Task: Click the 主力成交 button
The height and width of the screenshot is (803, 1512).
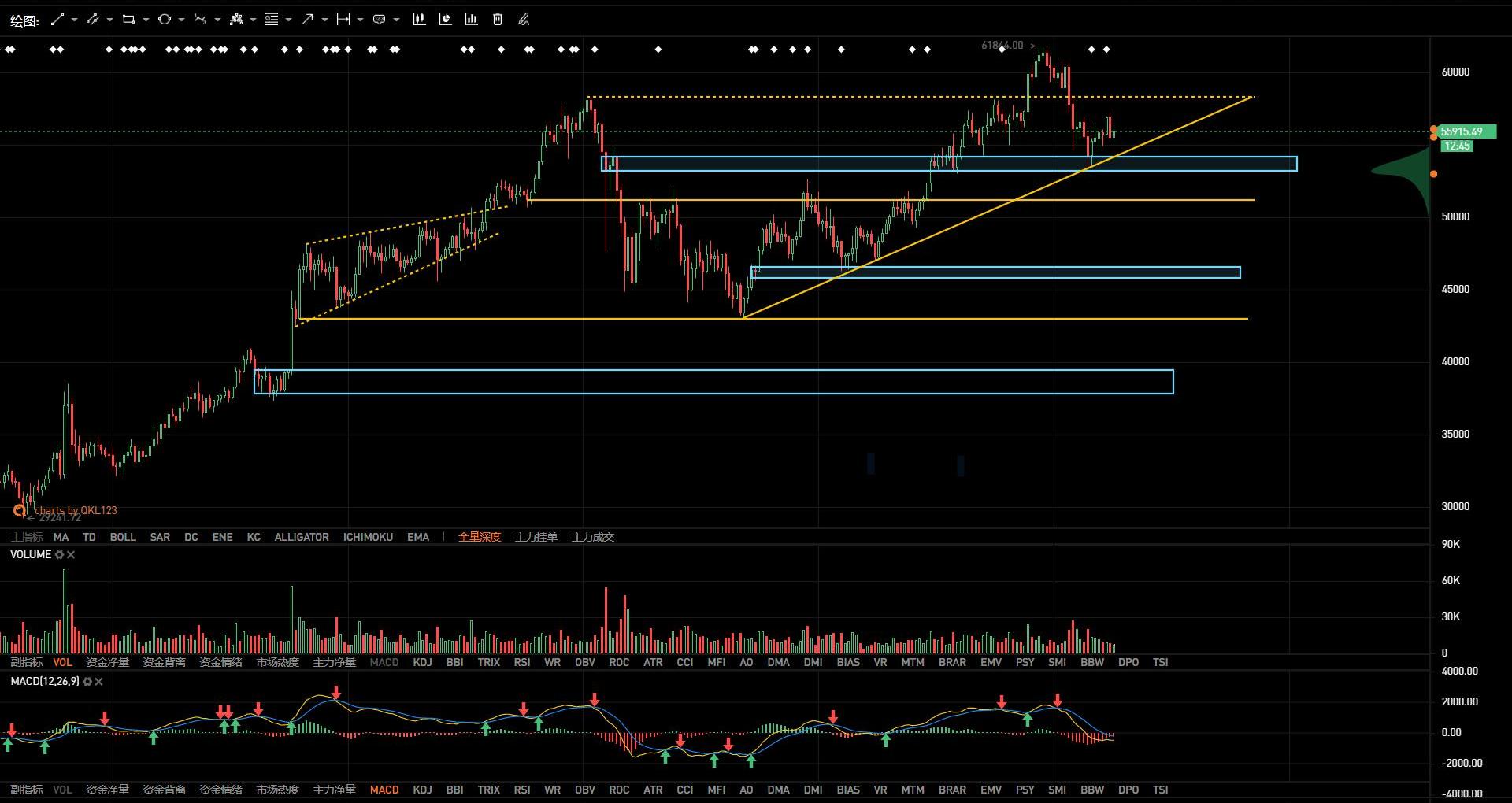Action: [592, 537]
